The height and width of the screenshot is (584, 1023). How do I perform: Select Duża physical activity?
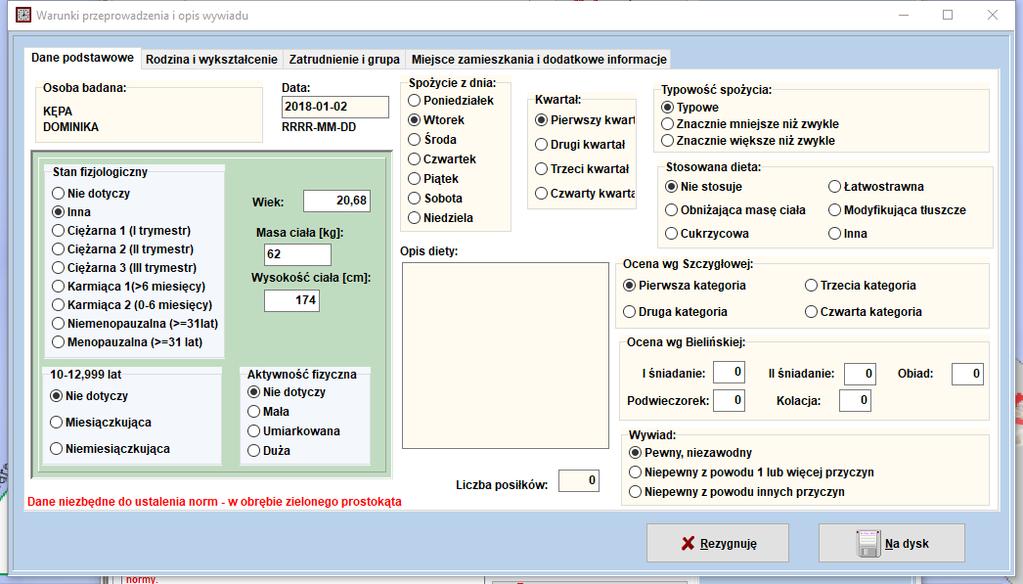[x=269, y=451]
